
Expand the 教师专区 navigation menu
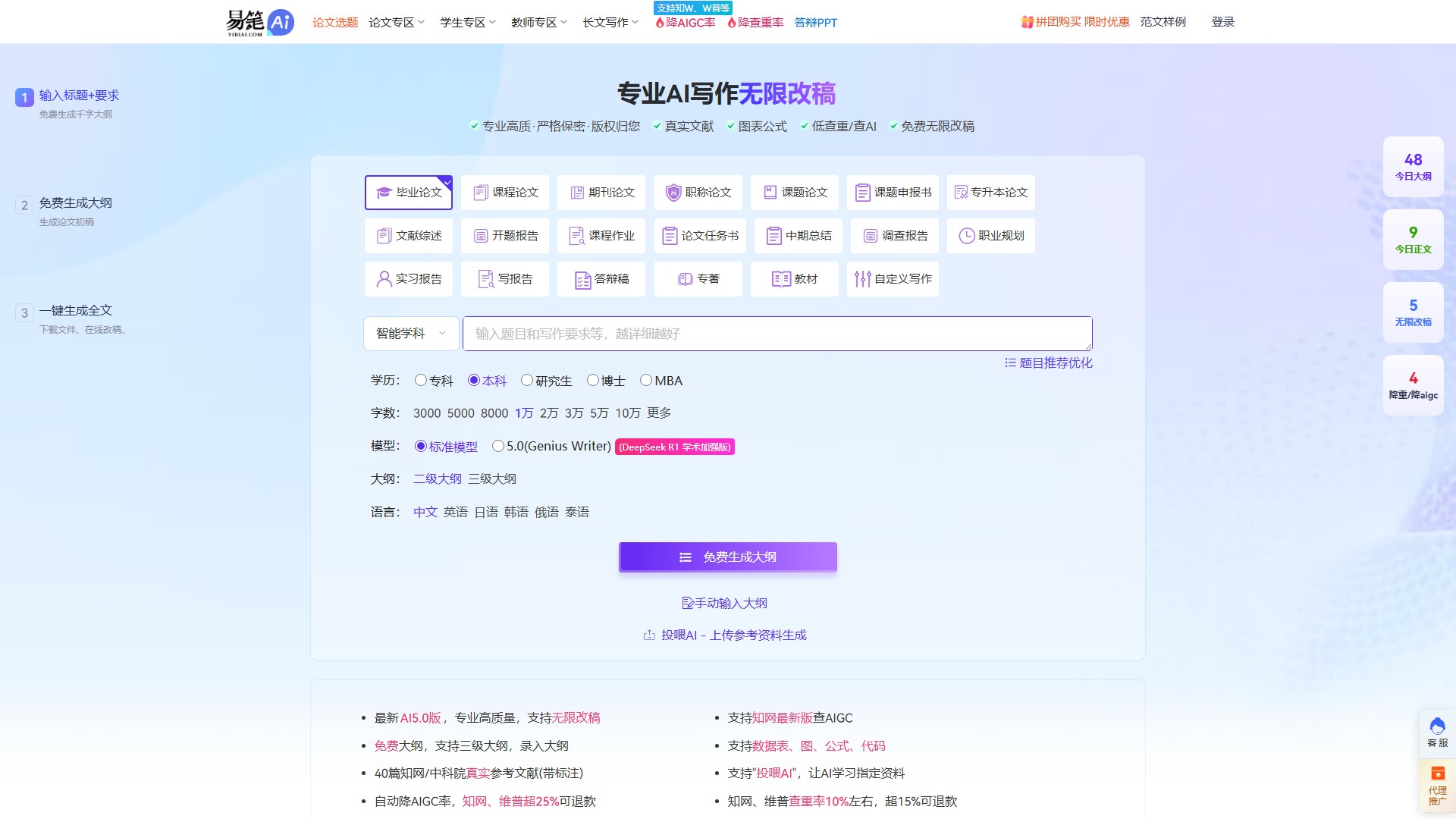(x=538, y=23)
